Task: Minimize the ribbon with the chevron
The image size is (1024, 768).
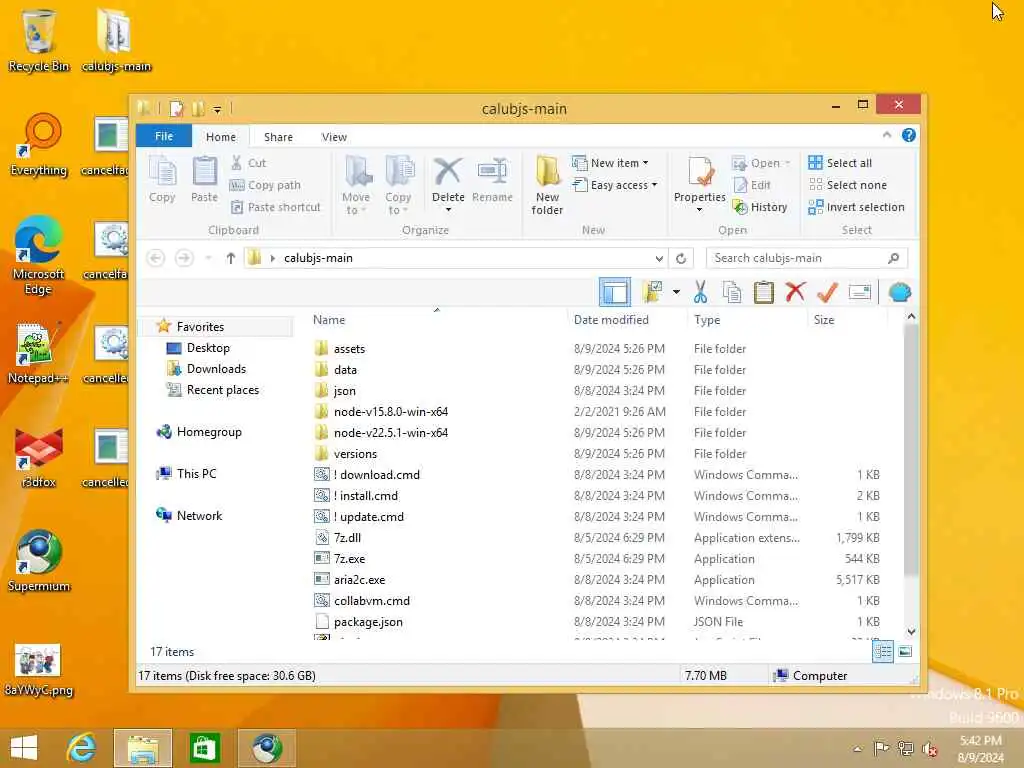Action: (886, 135)
